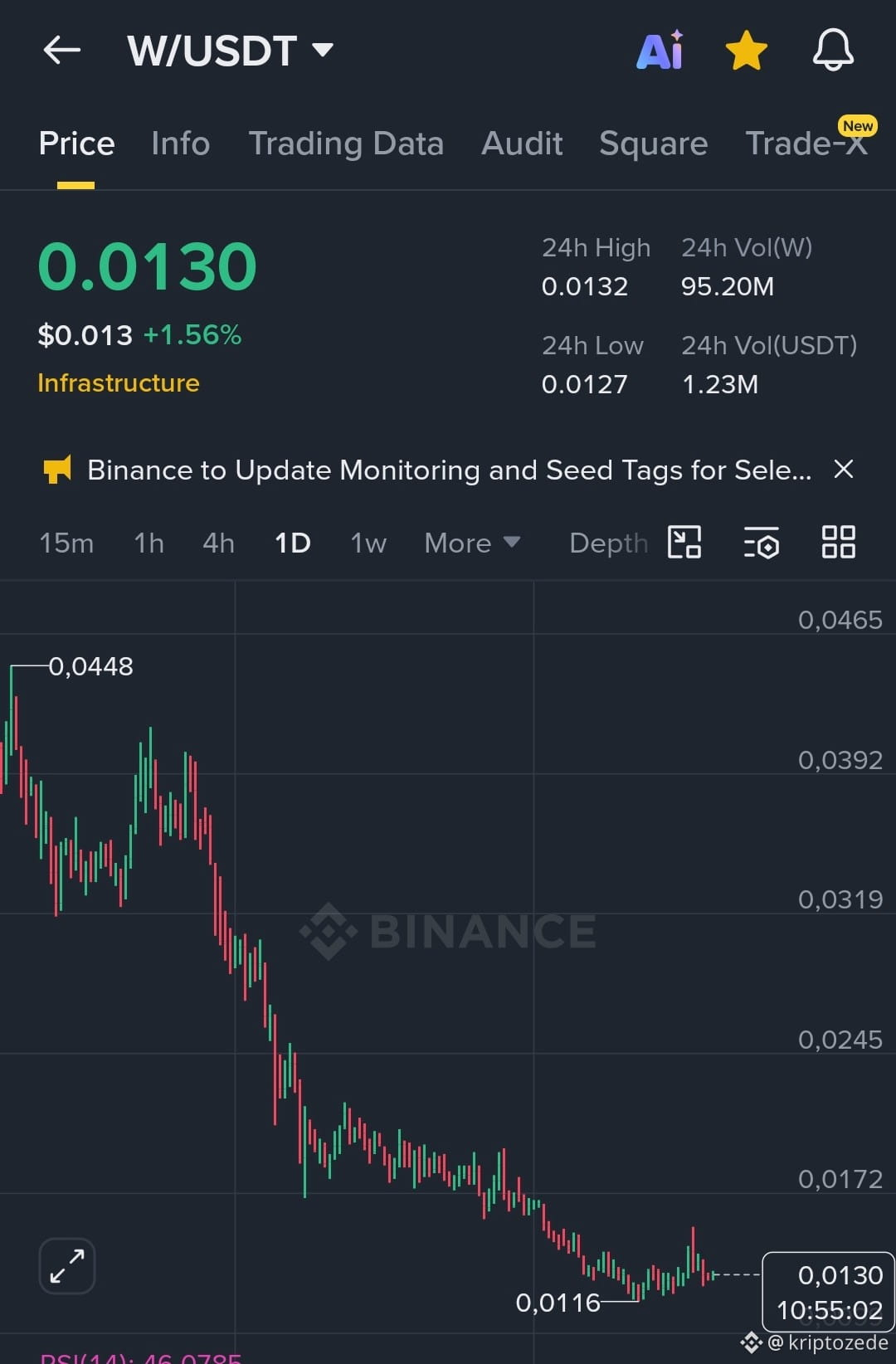Tap the 0,0465 price axis label
This screenshot has width=896, height=1364.
click(x=840, y=620)
